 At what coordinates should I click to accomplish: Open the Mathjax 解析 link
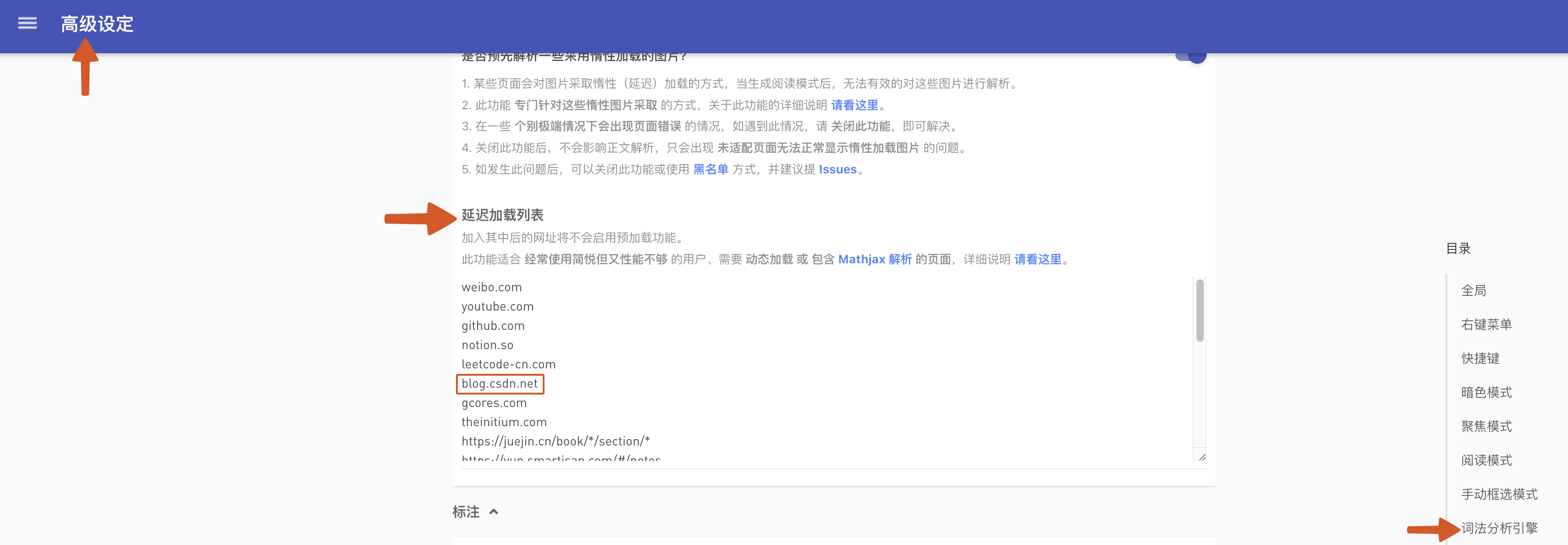875,259
